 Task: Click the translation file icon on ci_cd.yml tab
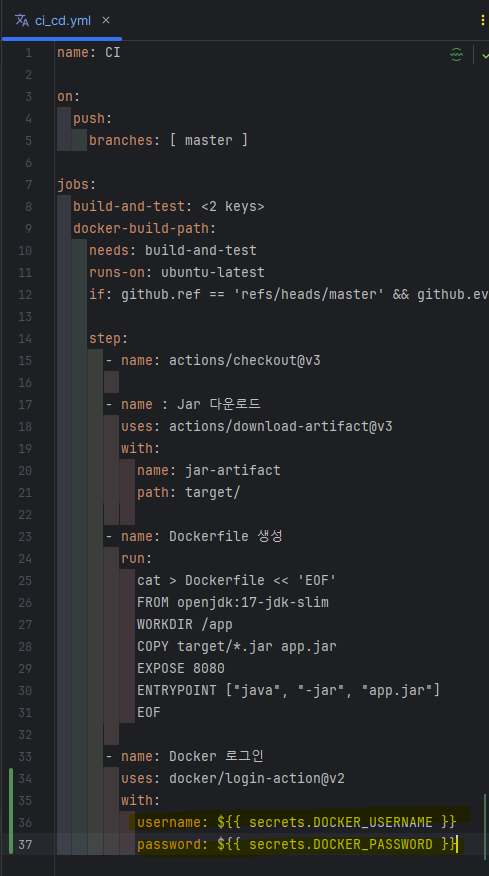pos(22,21)
